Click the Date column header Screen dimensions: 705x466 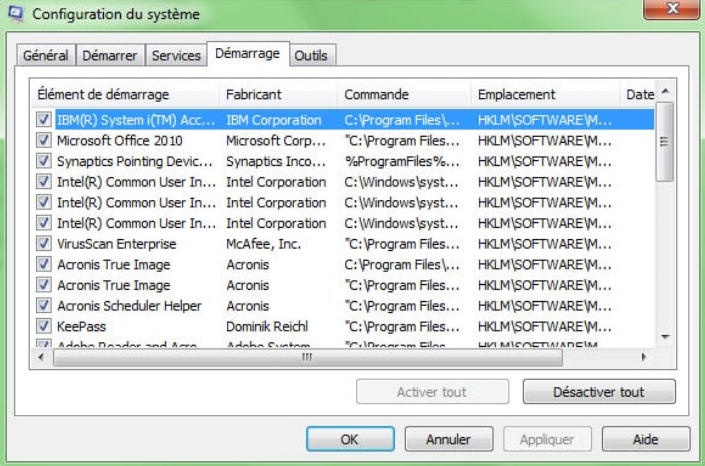pos(638,94)
